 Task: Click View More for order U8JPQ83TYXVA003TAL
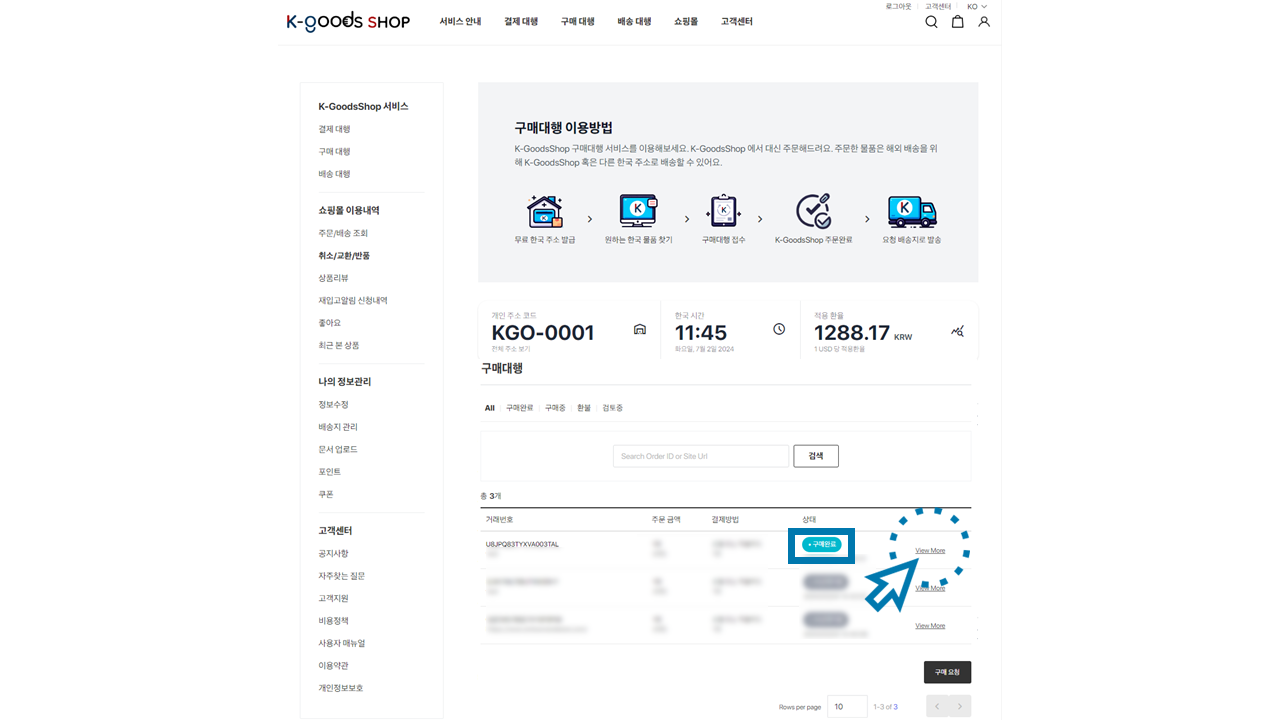point(930,551)
